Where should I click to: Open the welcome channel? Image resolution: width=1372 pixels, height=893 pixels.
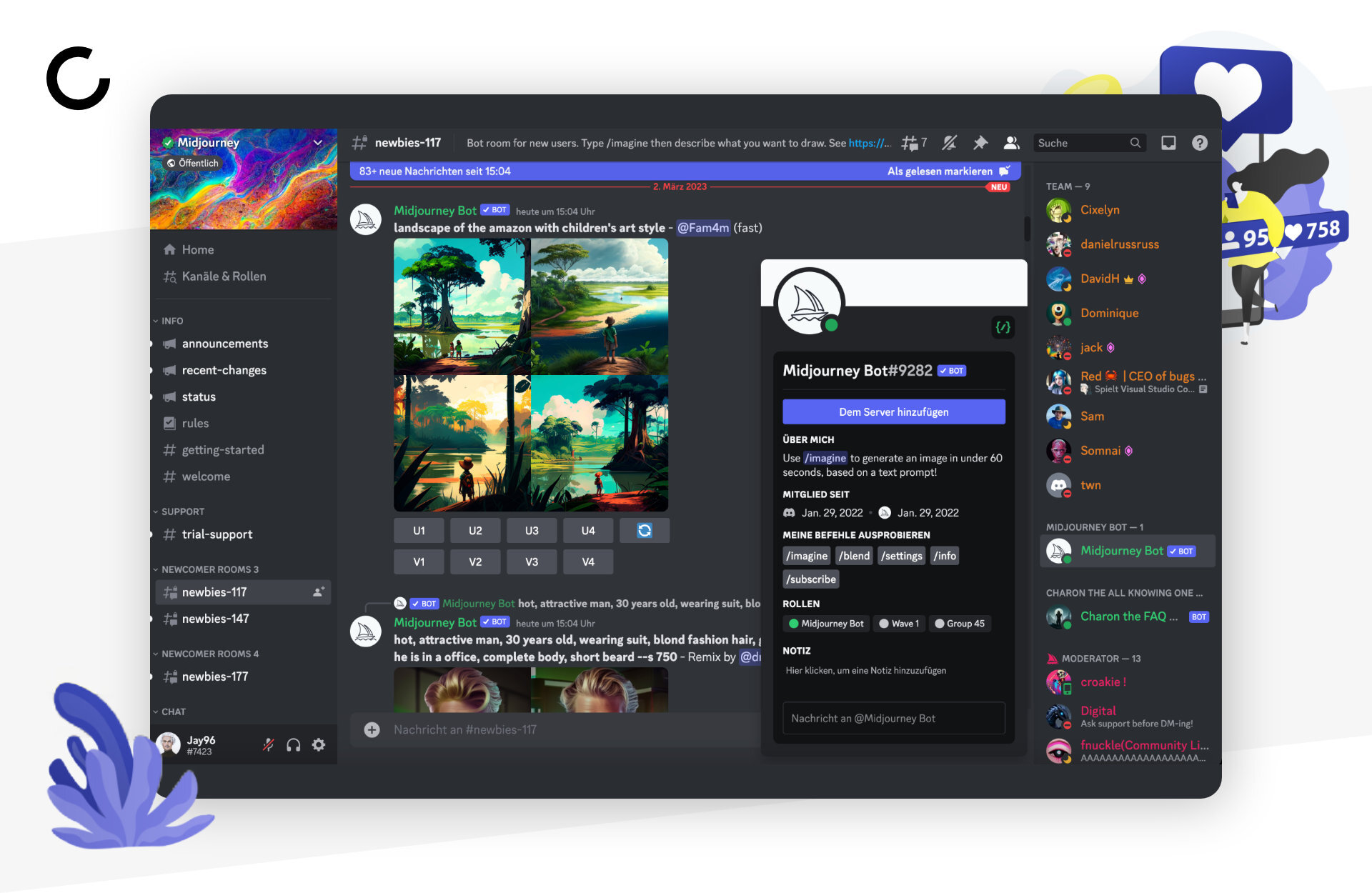click(x=243, y=477)
